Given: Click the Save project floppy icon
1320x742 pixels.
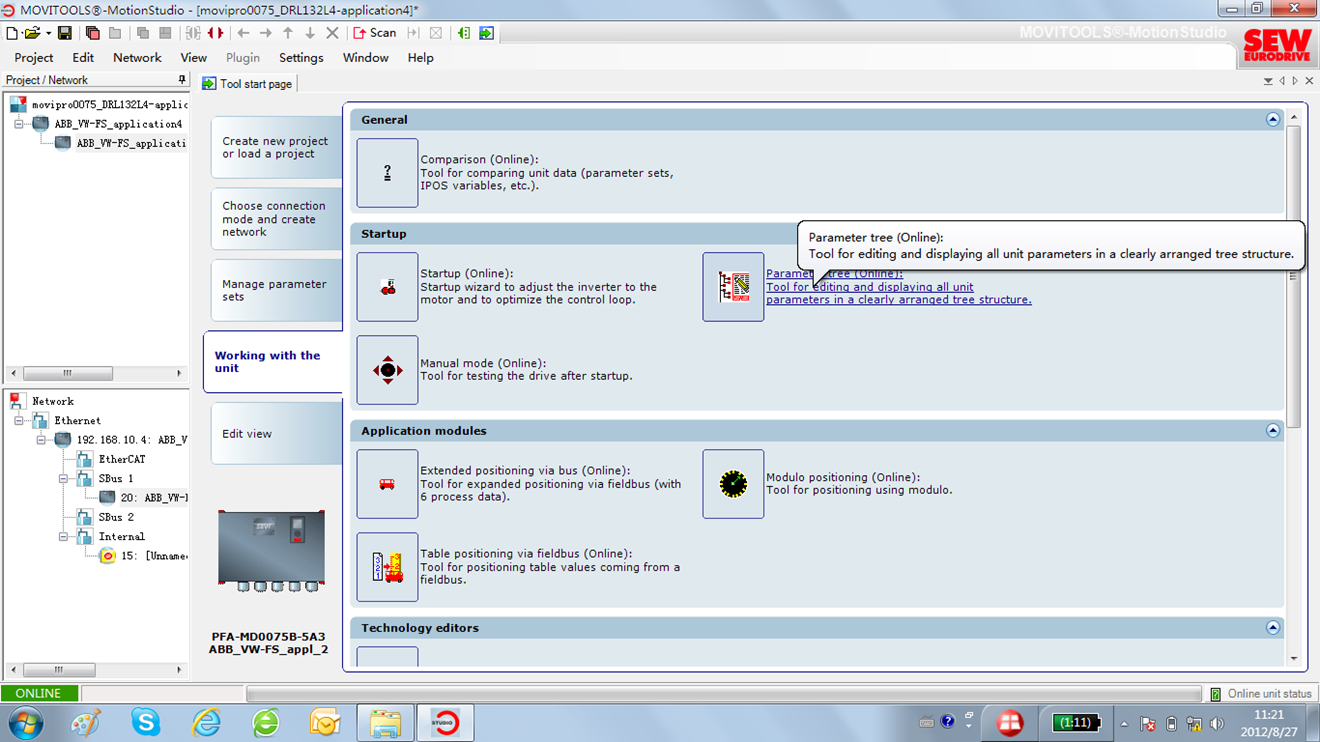Looking at the screenshot, I should (64, 33).
